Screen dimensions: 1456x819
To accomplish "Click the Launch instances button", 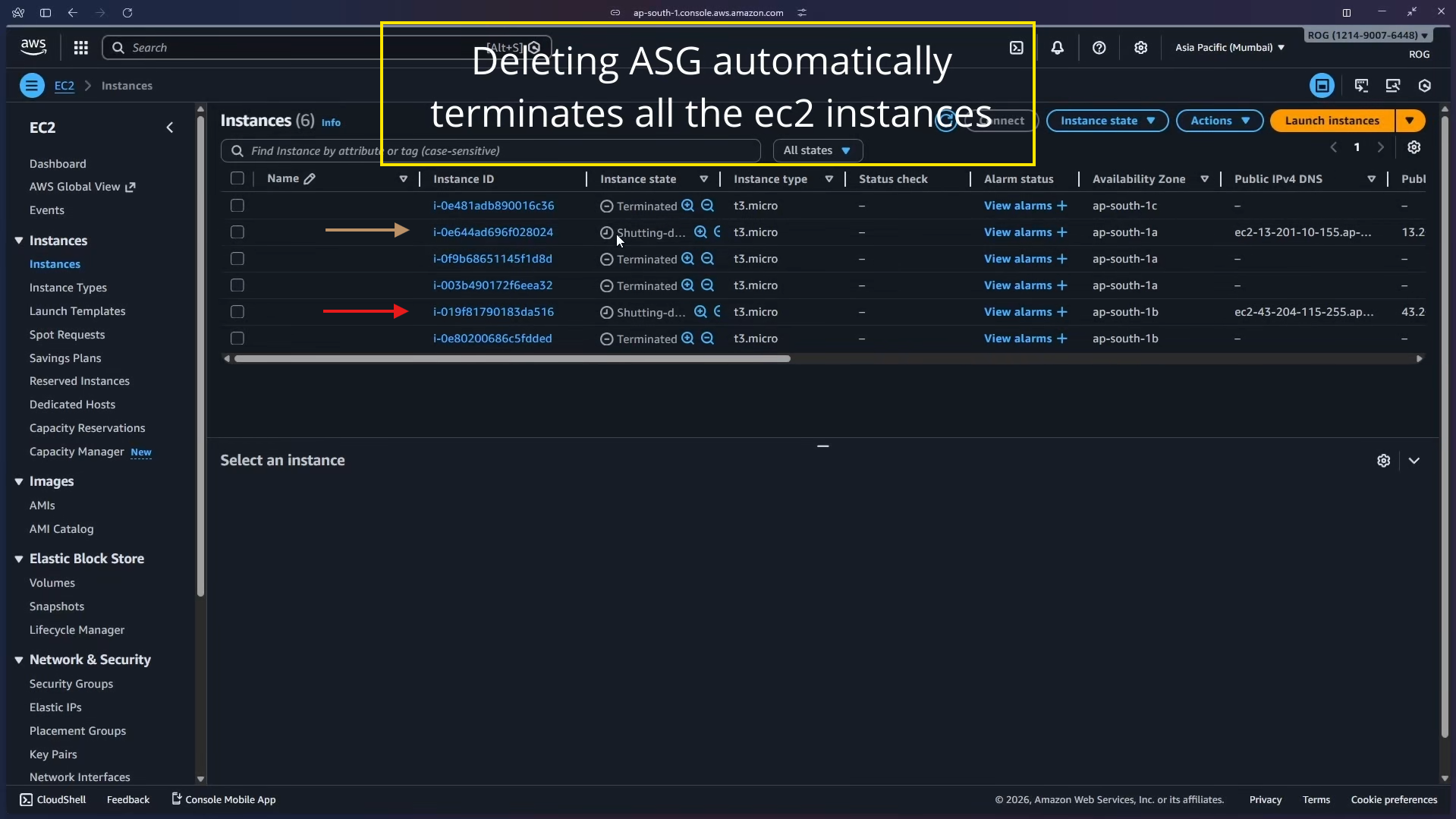I will click(1331, 120).
